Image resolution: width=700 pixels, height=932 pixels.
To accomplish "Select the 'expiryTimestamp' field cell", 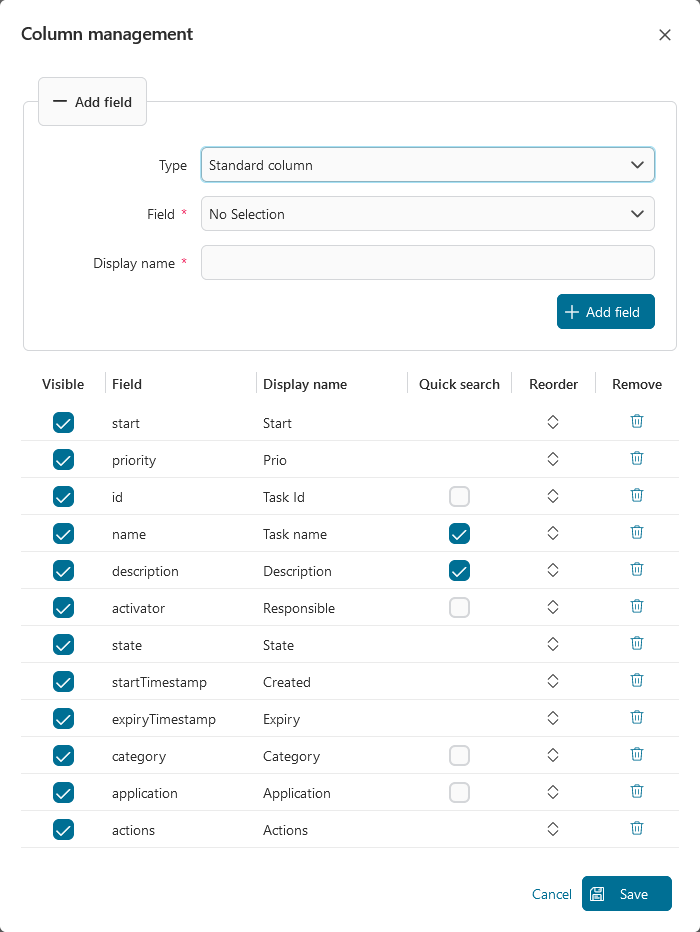I will (x=163, y=719).
